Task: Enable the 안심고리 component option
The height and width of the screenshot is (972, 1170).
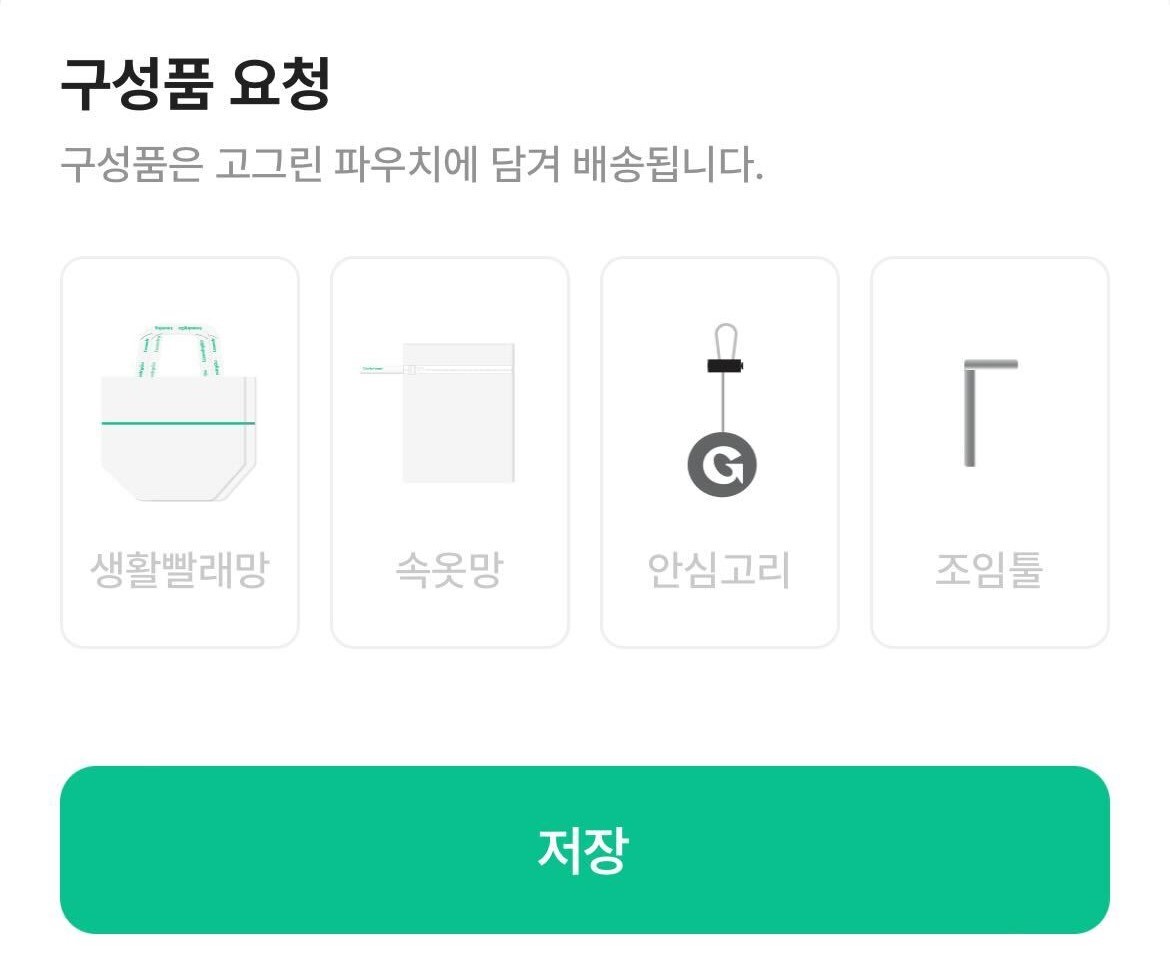Action: coord(719,452)
